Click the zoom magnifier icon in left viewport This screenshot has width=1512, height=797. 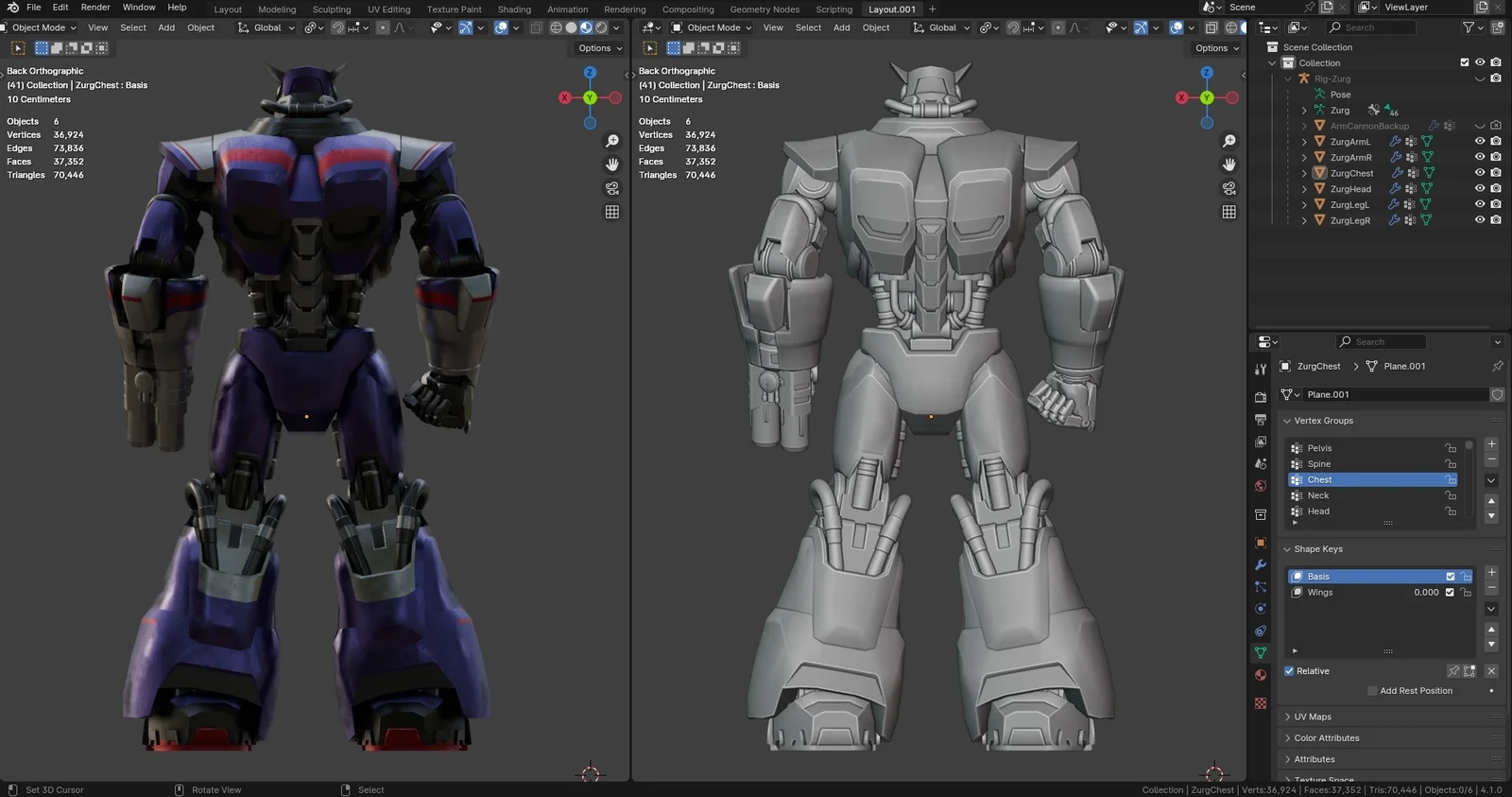(612, 141)
